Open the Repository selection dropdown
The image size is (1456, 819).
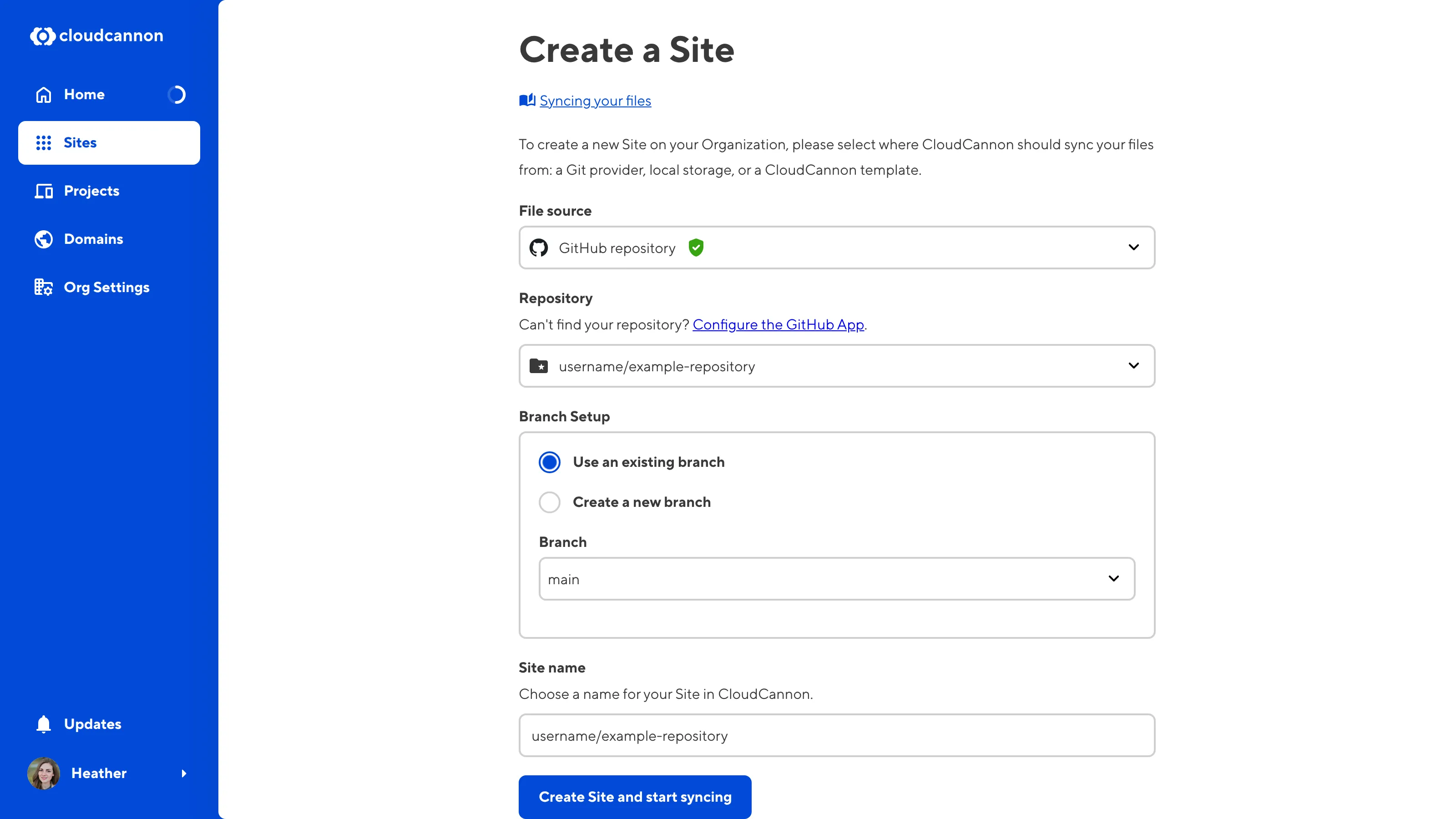(1134, 366)
